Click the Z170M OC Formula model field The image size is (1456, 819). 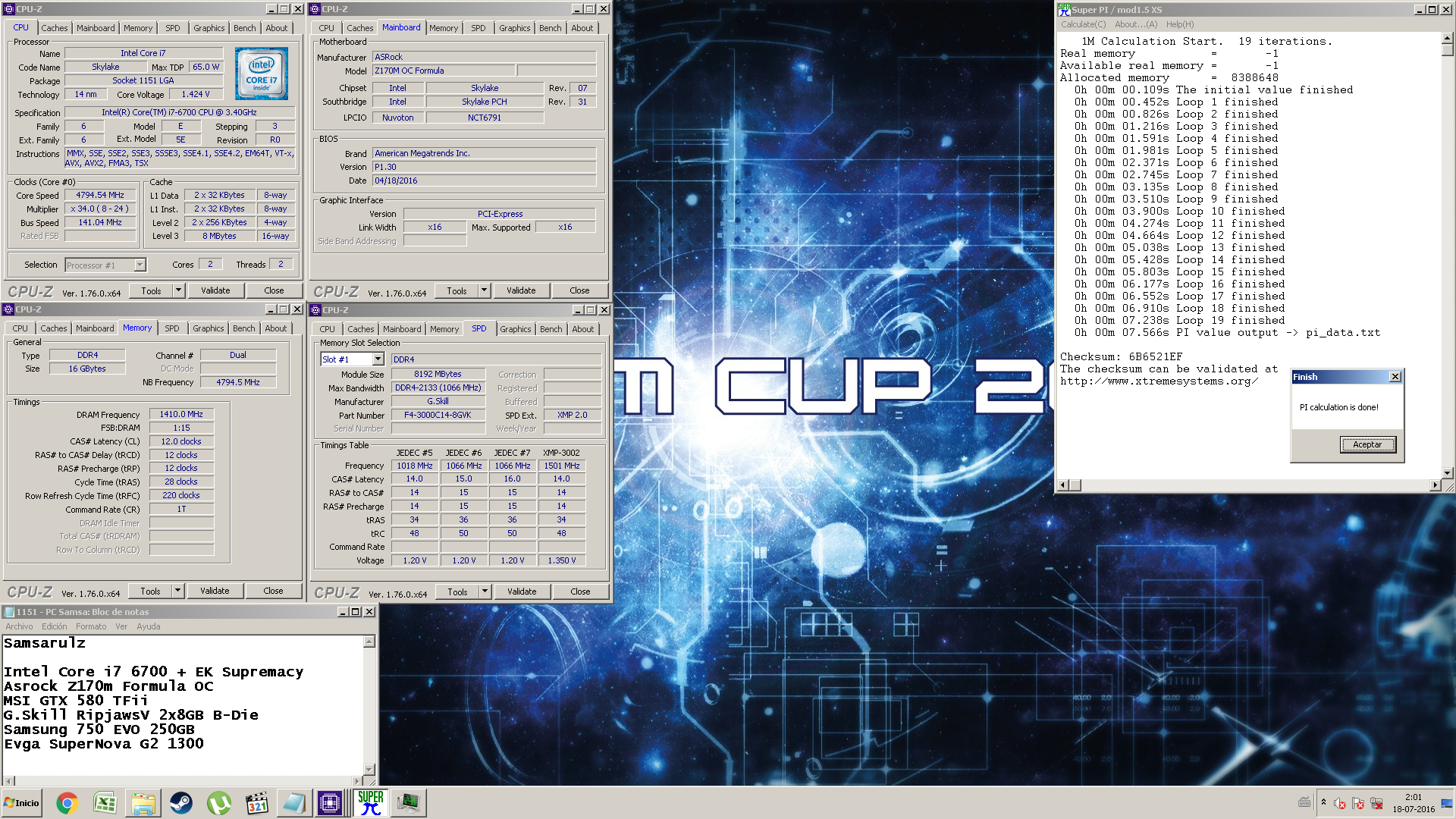tap(444, 71)
